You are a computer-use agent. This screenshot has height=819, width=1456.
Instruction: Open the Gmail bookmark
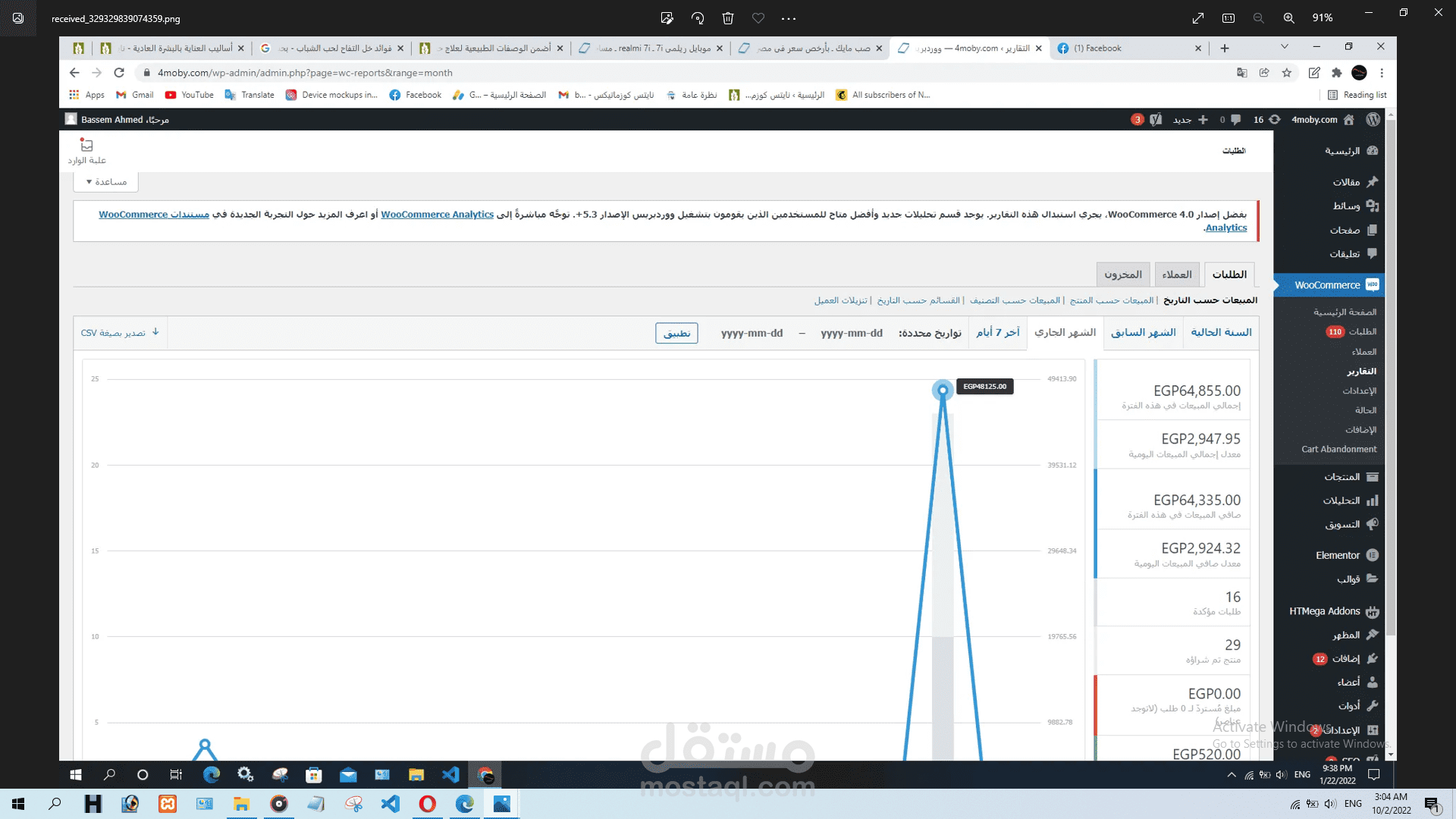(134, 95)
